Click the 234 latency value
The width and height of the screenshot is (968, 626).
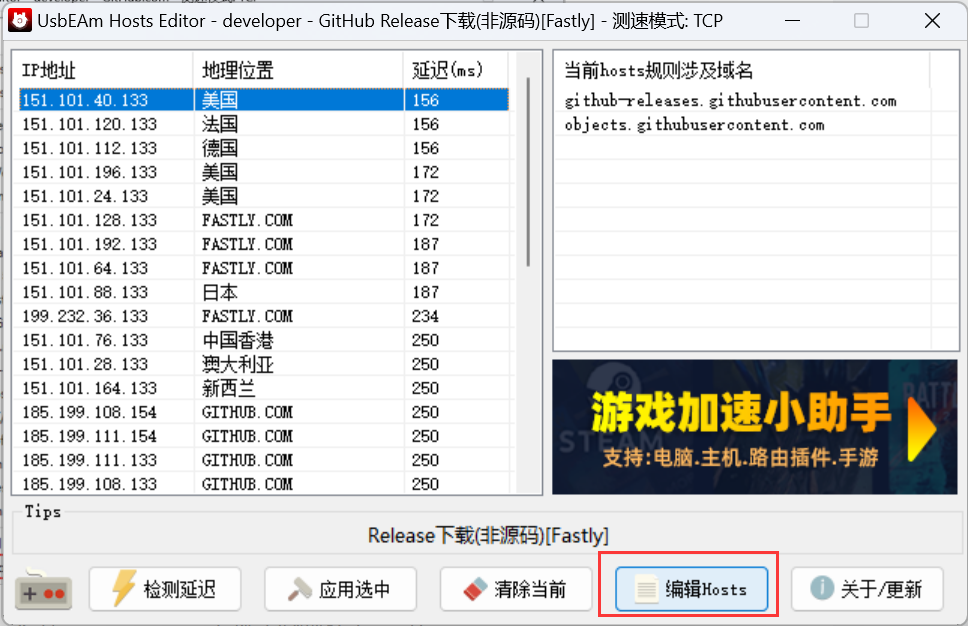(425, 316)
